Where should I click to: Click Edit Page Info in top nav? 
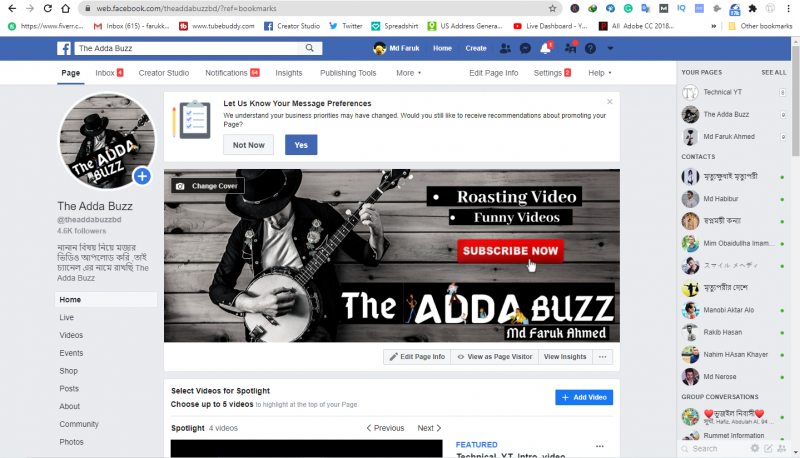[x=493, y=73]
